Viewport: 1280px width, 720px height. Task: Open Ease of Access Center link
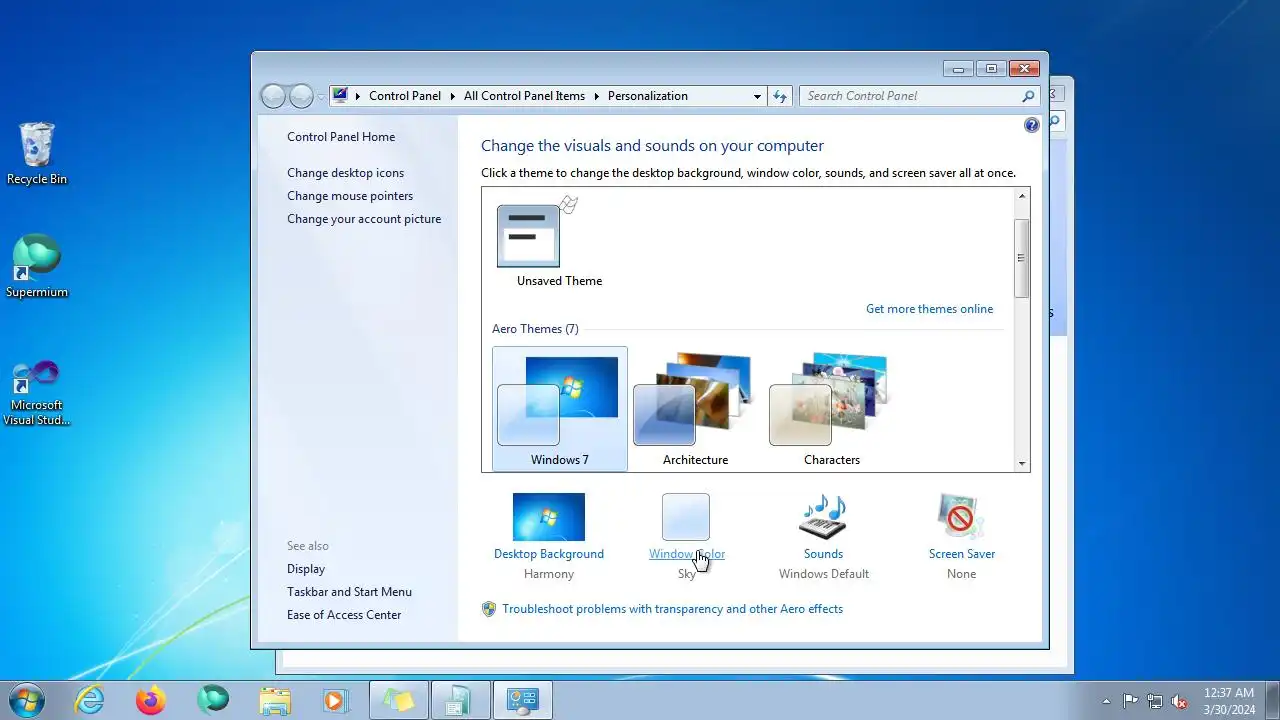pyautogui.click(x=344, y=615)
